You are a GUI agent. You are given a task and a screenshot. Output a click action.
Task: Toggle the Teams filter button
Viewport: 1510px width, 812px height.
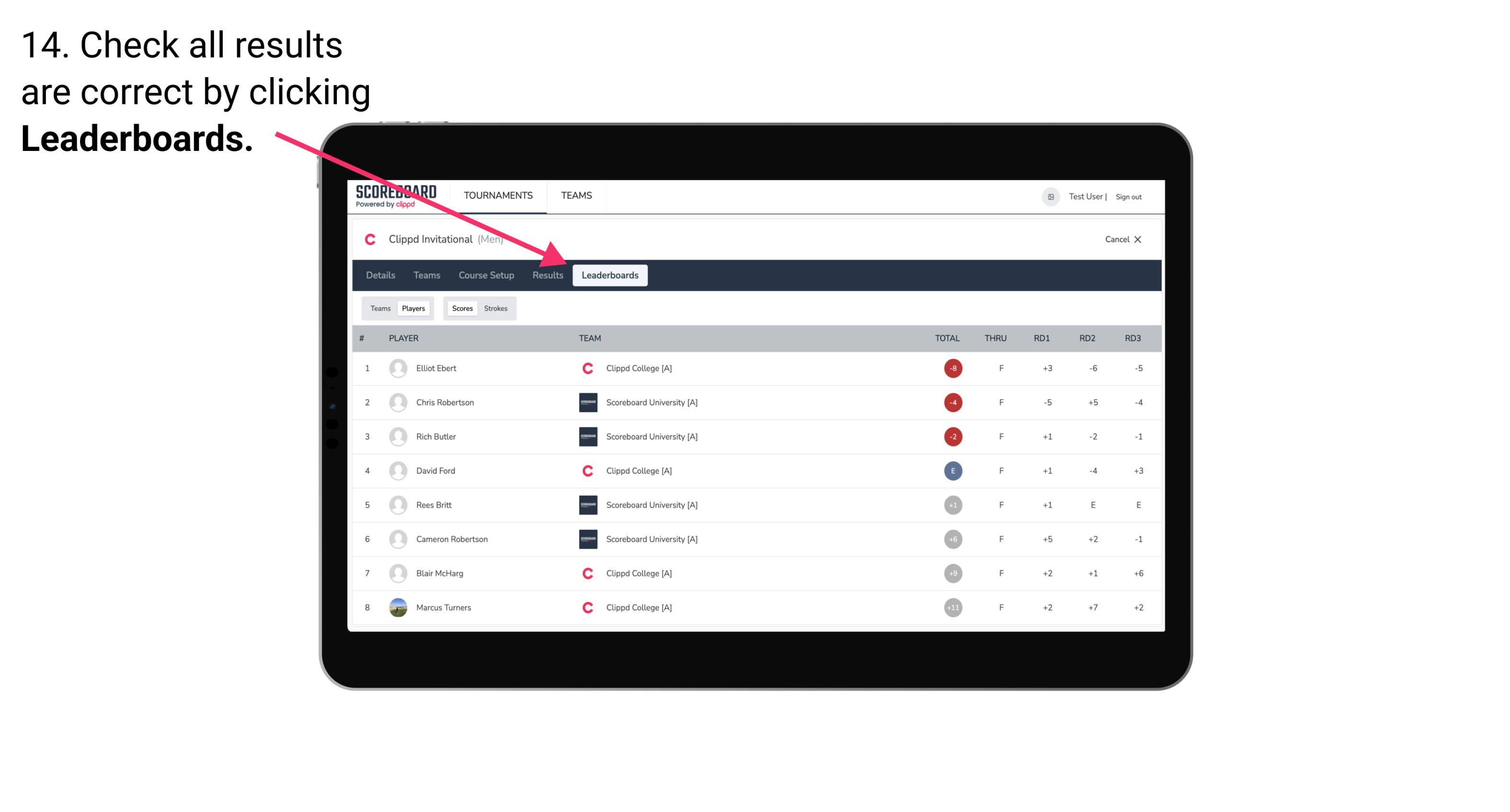(x=379, y=308)
